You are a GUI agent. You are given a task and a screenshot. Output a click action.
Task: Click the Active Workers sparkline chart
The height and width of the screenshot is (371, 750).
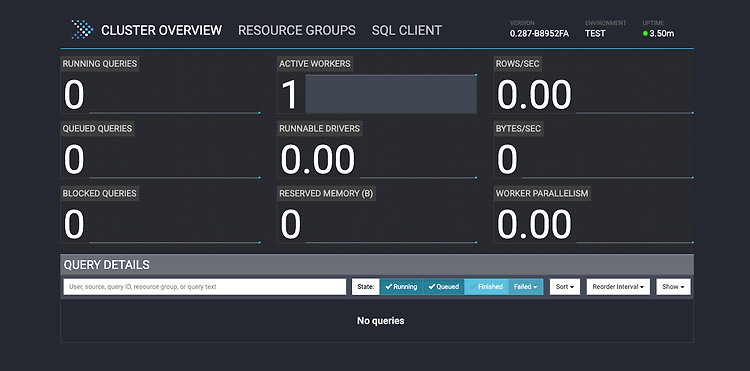tap(391, 94)
